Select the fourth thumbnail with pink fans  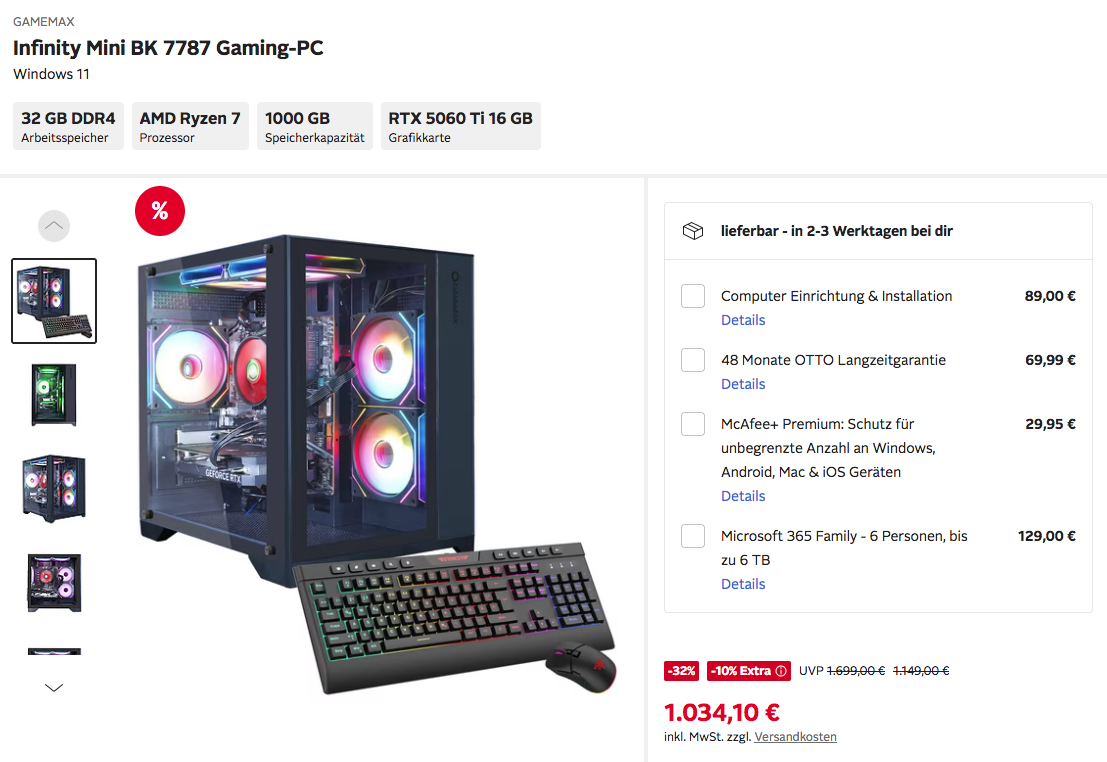[x=54, y=583]
